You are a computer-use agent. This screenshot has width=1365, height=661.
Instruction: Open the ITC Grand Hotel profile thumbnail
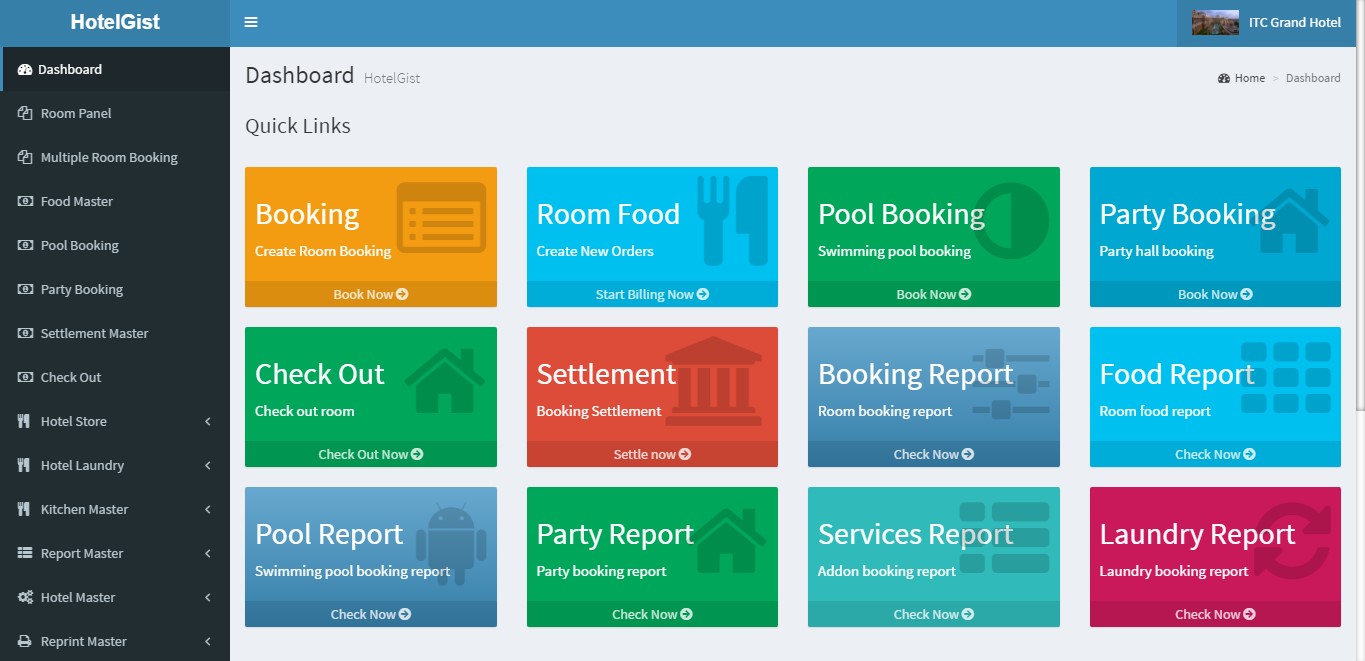(1215, 23)
